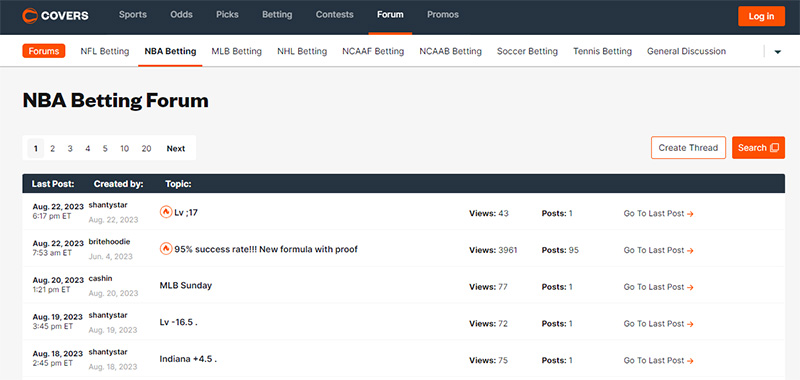Switch to the MLB Betting tab
This screenshot has width=800, height=380.
237,51
